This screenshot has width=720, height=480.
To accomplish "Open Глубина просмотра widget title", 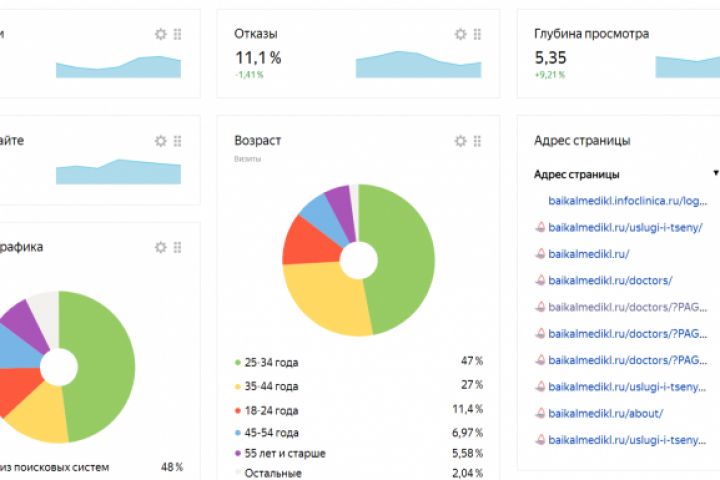I will [x=591, y=34].
